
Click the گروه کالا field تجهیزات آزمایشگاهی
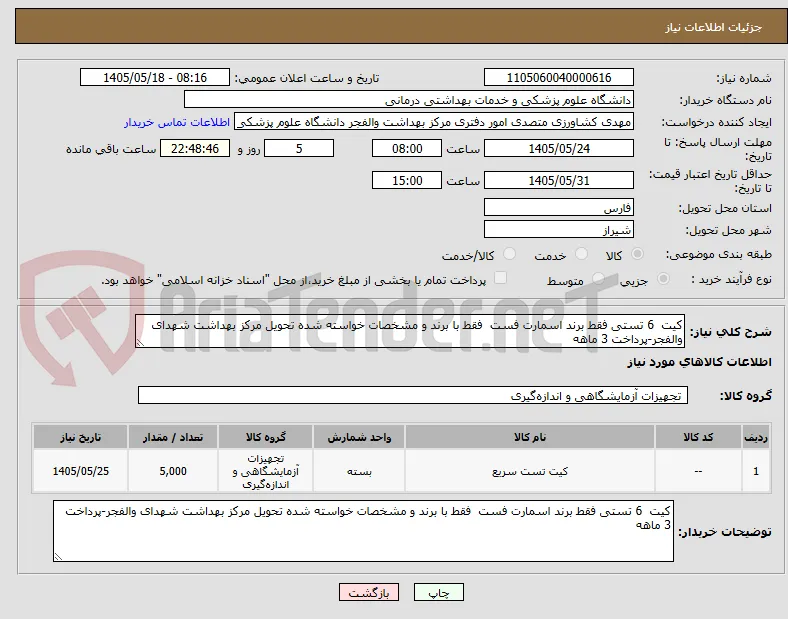click(413, 395)
